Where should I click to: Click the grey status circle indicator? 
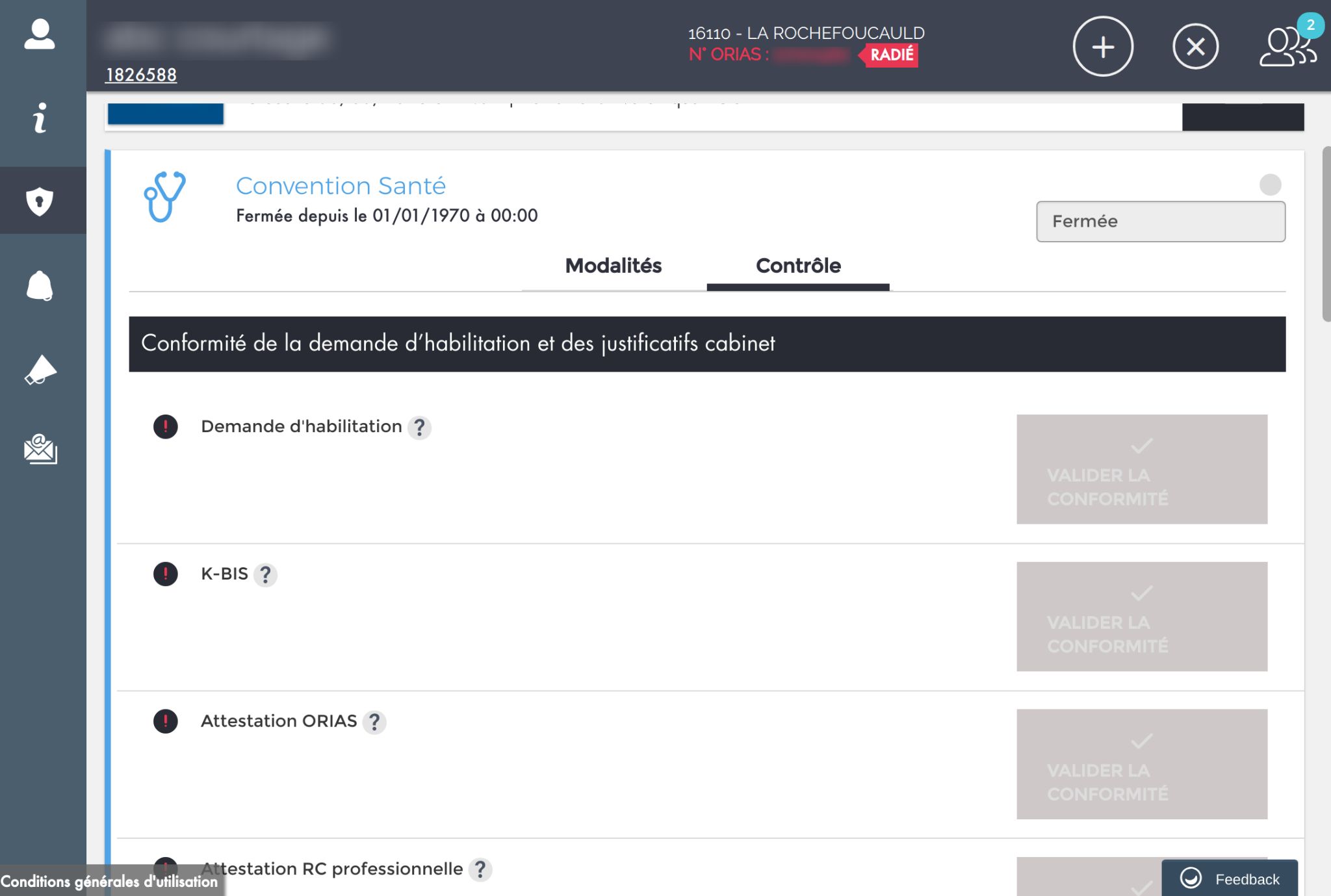click(1270, 185)
